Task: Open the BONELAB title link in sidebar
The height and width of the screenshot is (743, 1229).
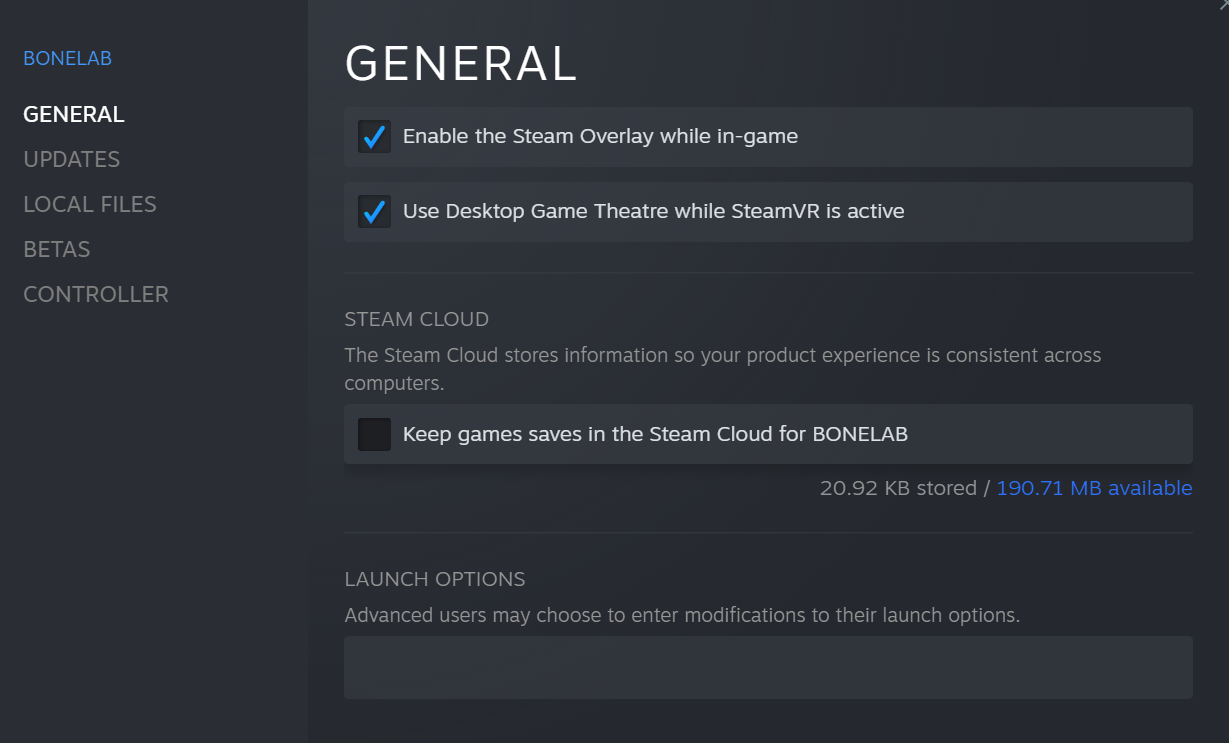Action: (x=67, y=58)
